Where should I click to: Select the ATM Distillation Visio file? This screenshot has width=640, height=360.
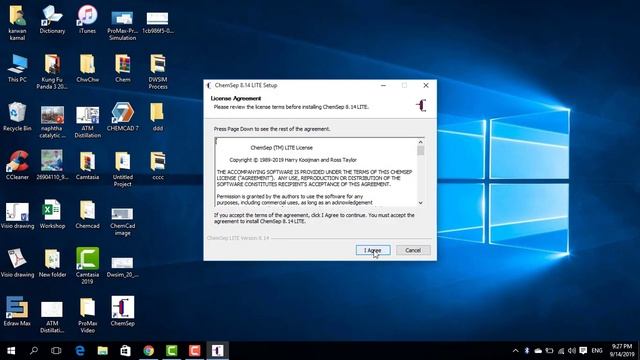click(x=87, y=122)
